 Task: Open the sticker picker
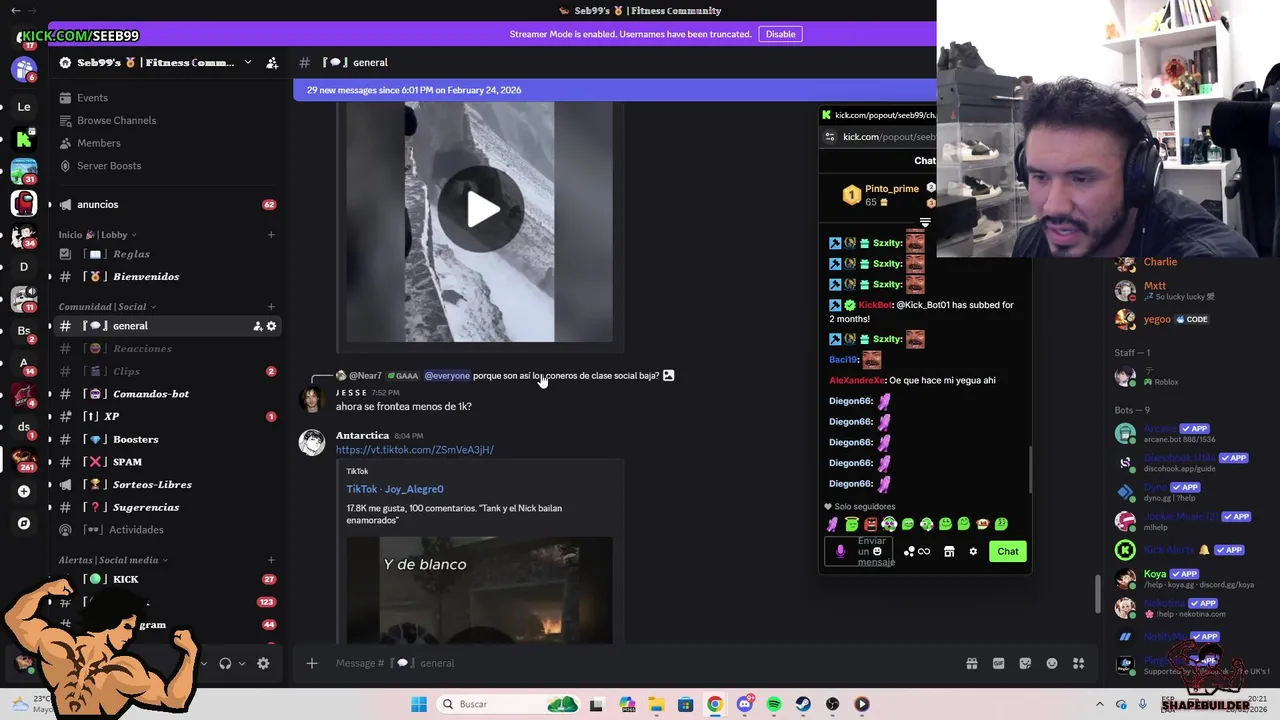pyautogui.click(x=1025, y=663)
